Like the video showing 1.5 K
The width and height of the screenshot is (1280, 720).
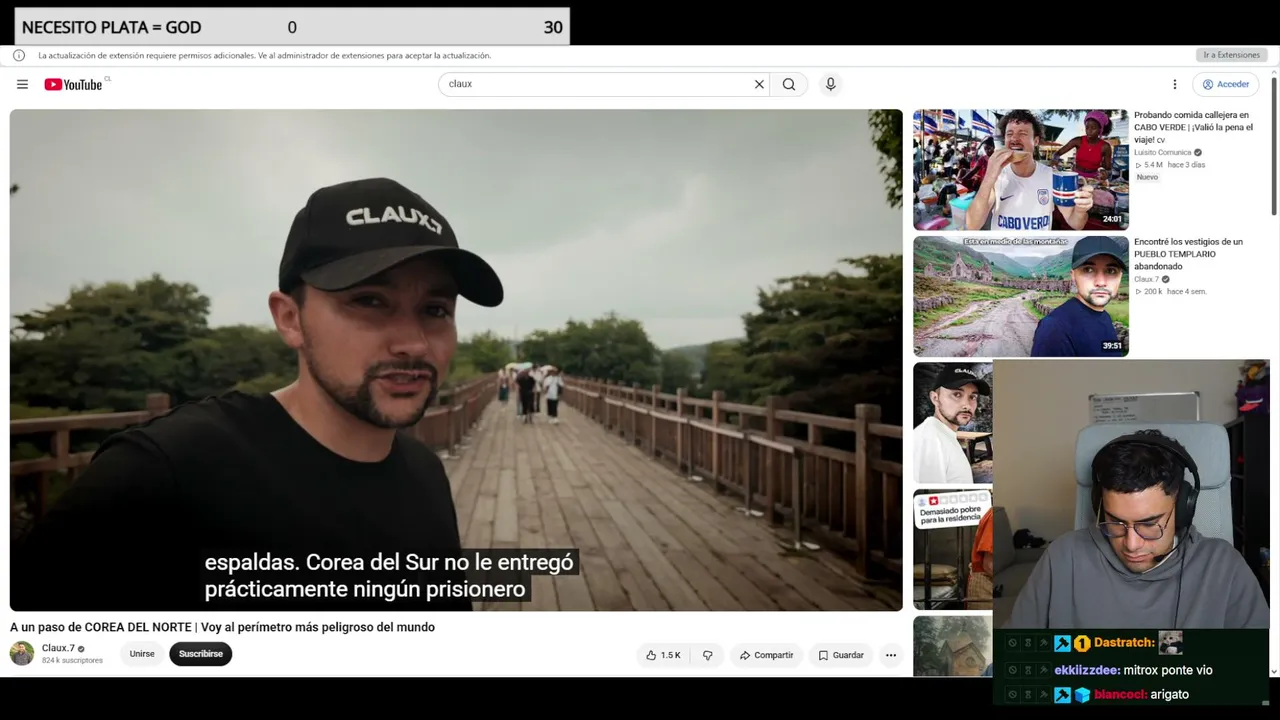pos(663,656)
